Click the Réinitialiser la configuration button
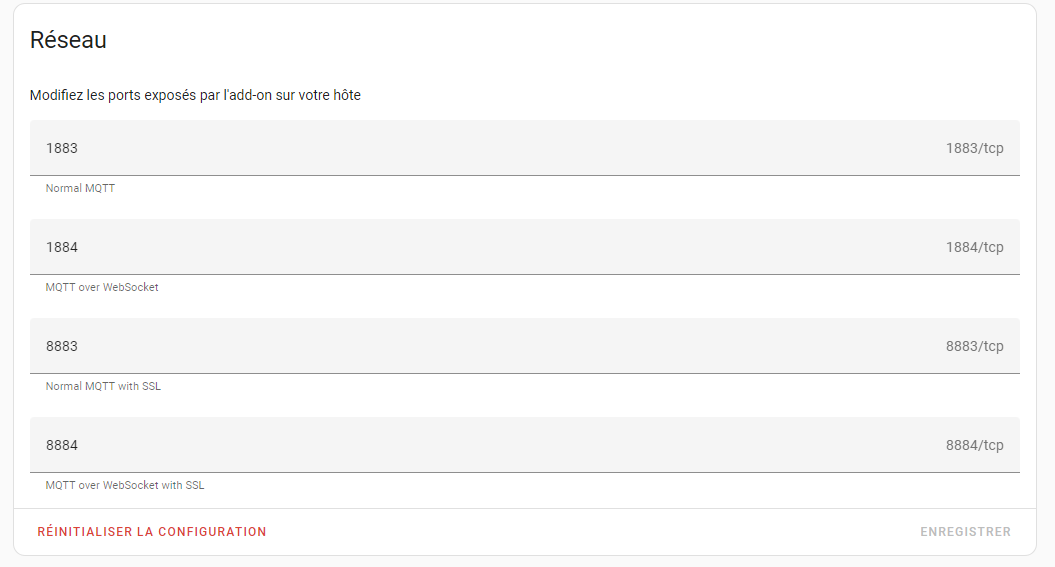The height and width of the screenshot is (567, 1055). coord(152,532)
